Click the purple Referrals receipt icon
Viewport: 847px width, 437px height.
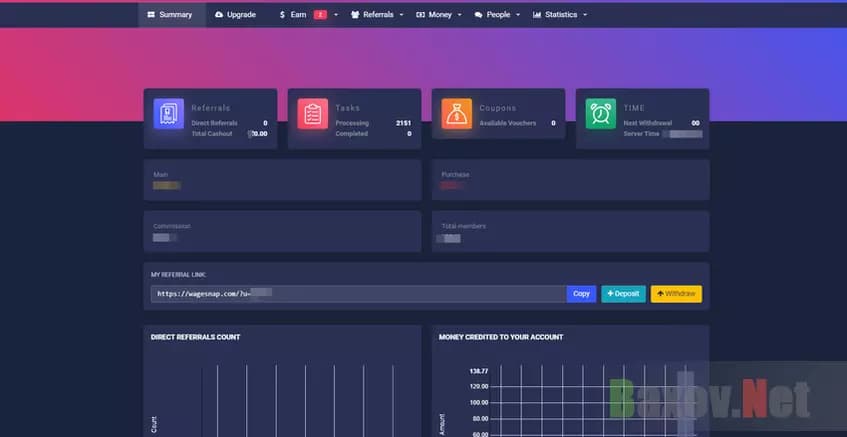point(169,114)
